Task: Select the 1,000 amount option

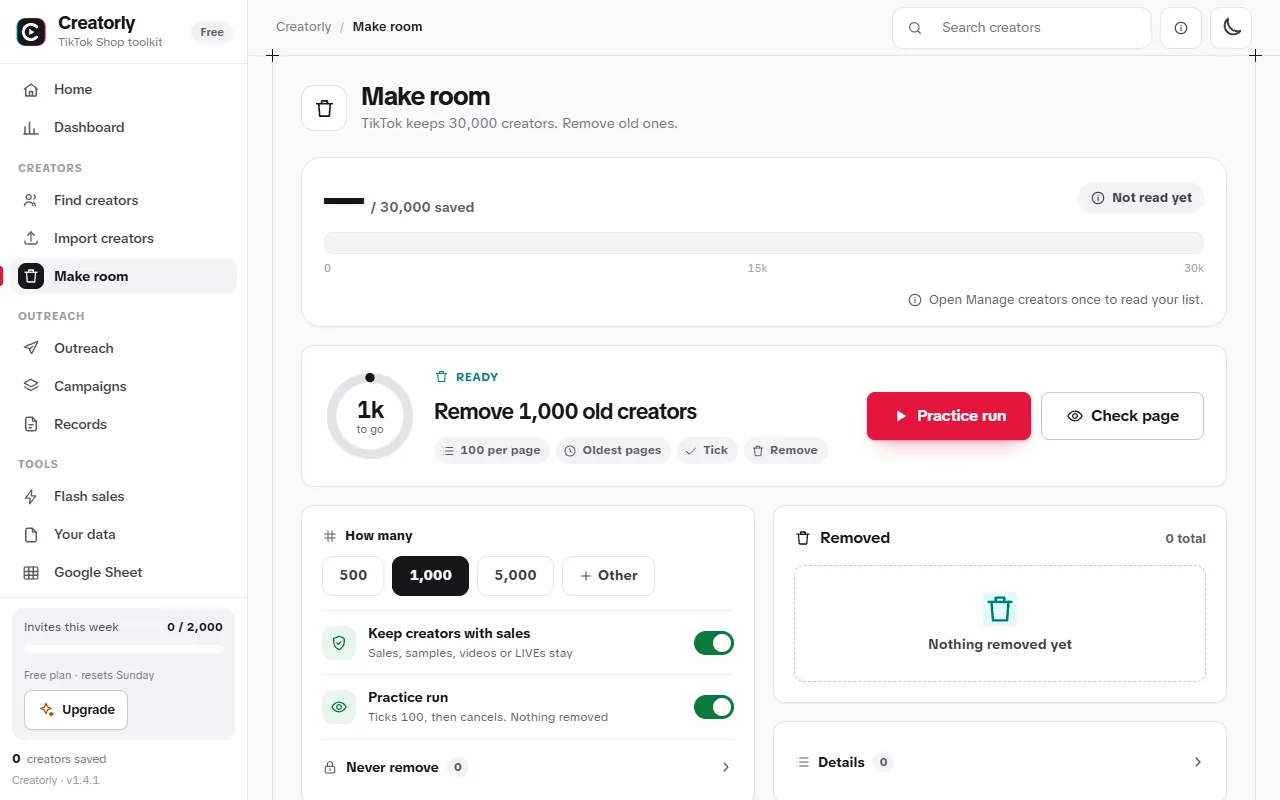Action: [x=430, y=576]
